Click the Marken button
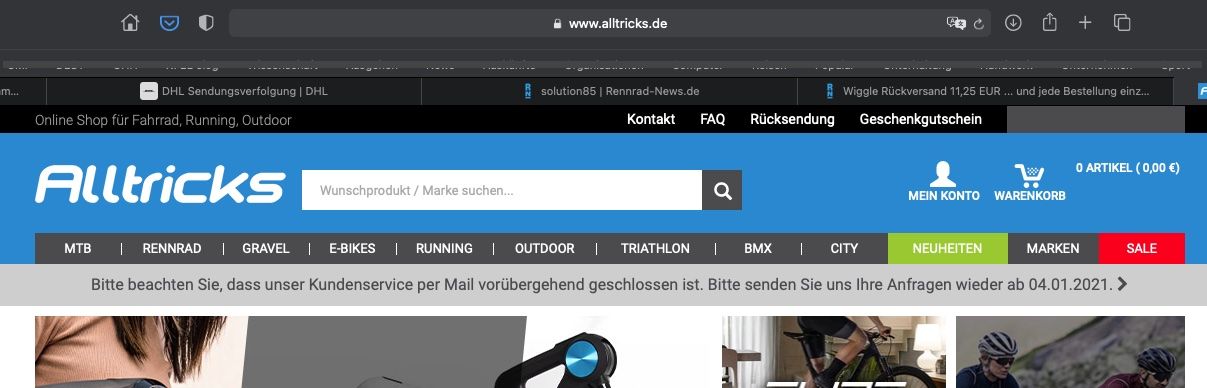This screenshot has width=1207, height=388. pyautogui.click(x=1053, y=248)
